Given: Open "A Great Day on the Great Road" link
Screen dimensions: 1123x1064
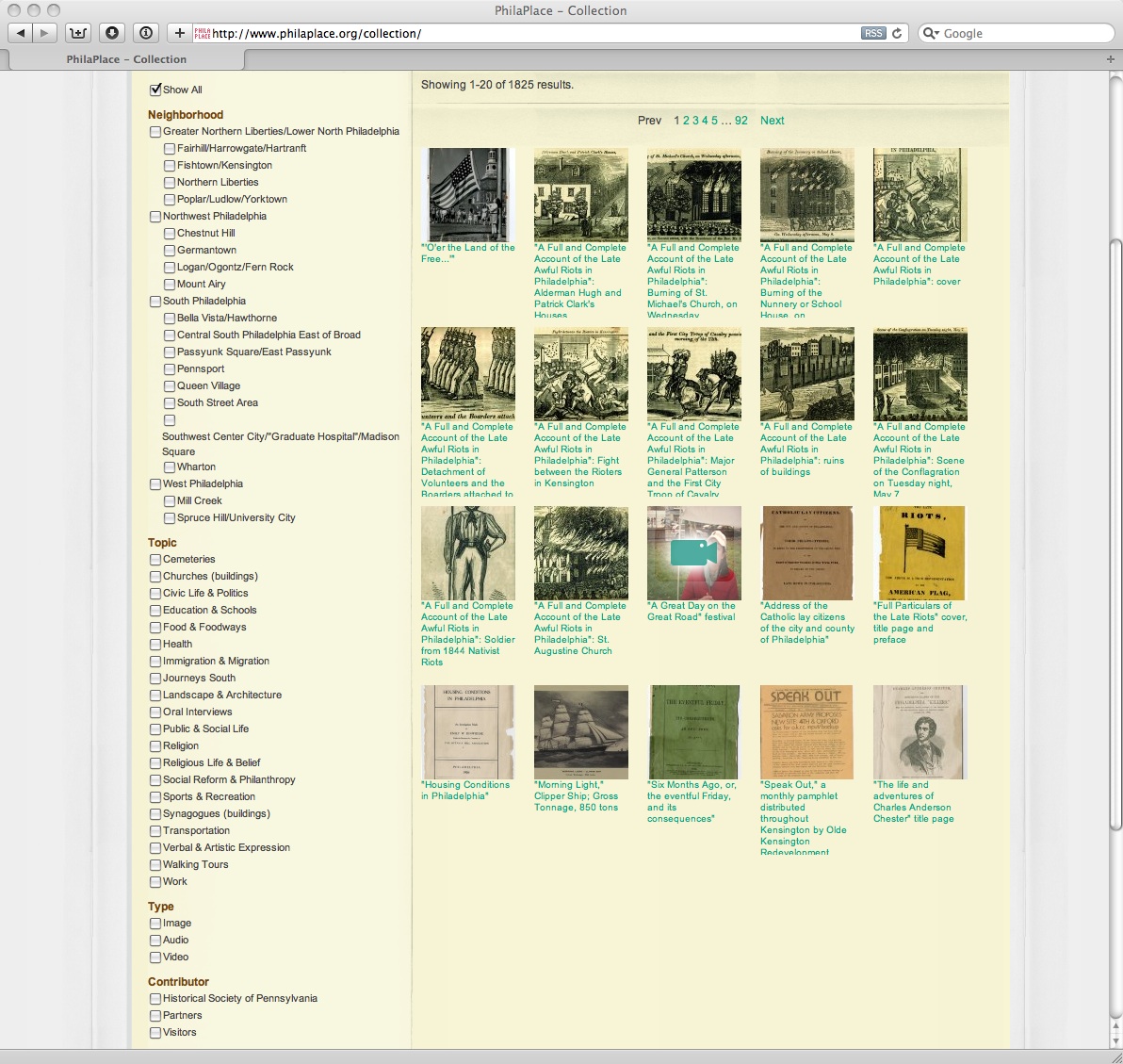Looking at the screenshot, I should pos(692,612).
